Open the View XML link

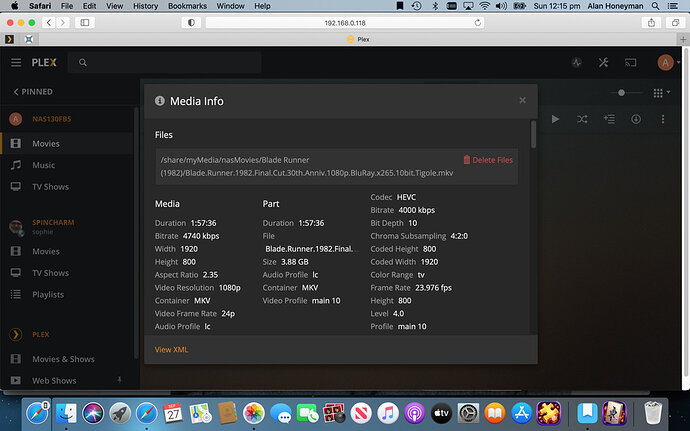tap(171, 350)
